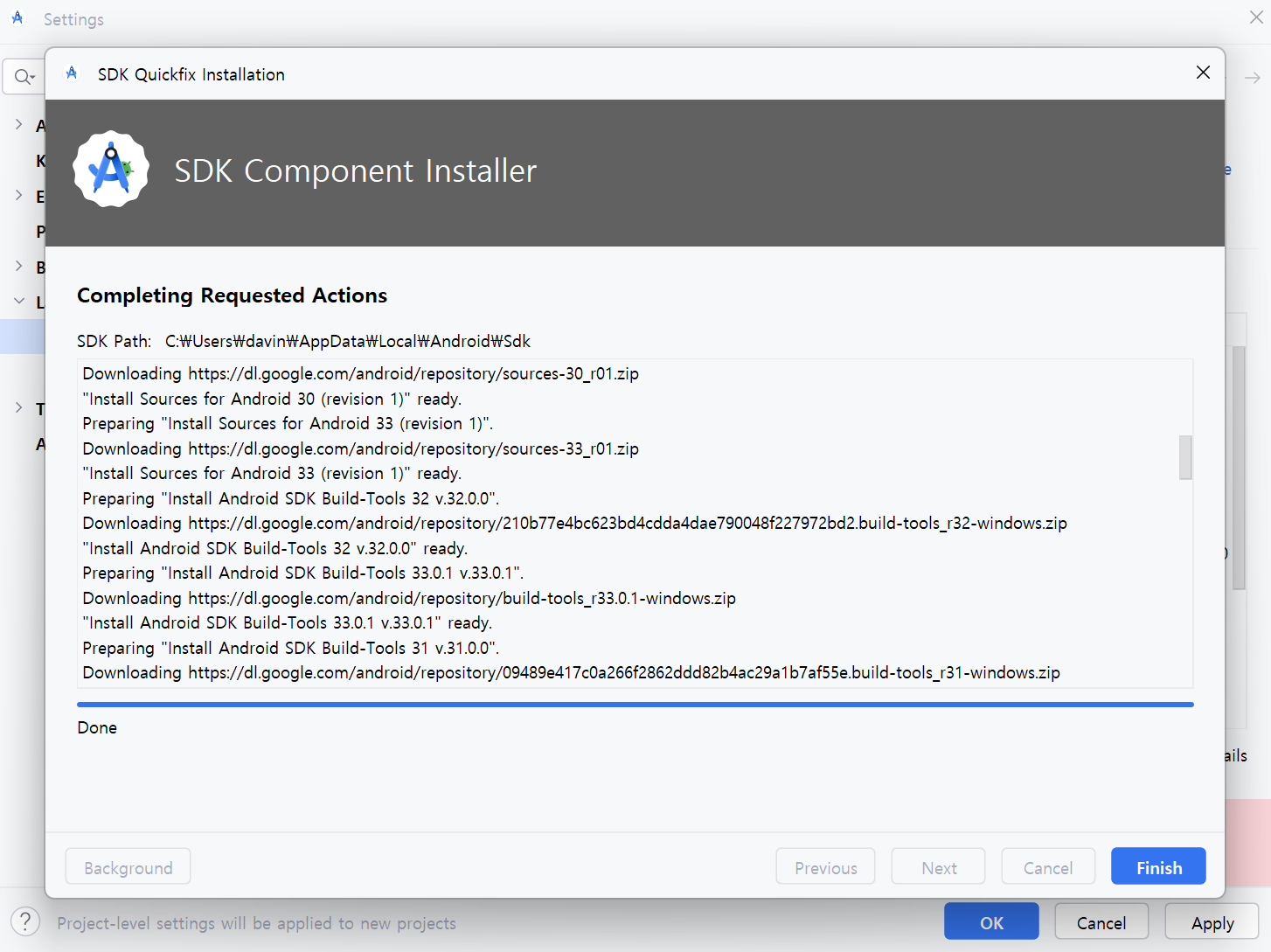The image size is (1271, 952).
Task: Click the OK button in Settings
Action: pyautogui.click(x=991, y=922)
